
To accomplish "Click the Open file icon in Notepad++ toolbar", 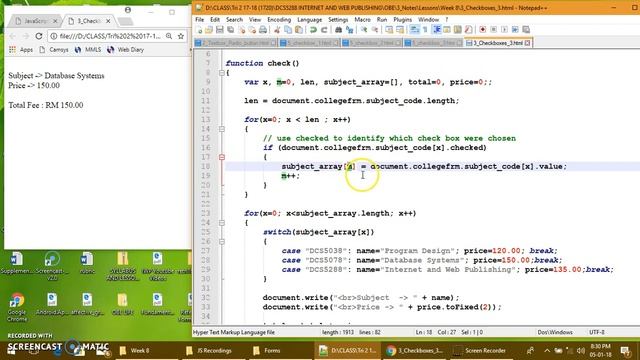I will click(209, 29).
